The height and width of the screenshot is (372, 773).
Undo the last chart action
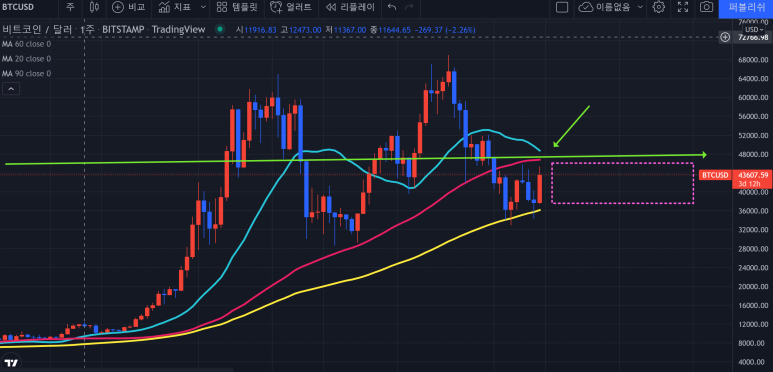tap(392, 7)
